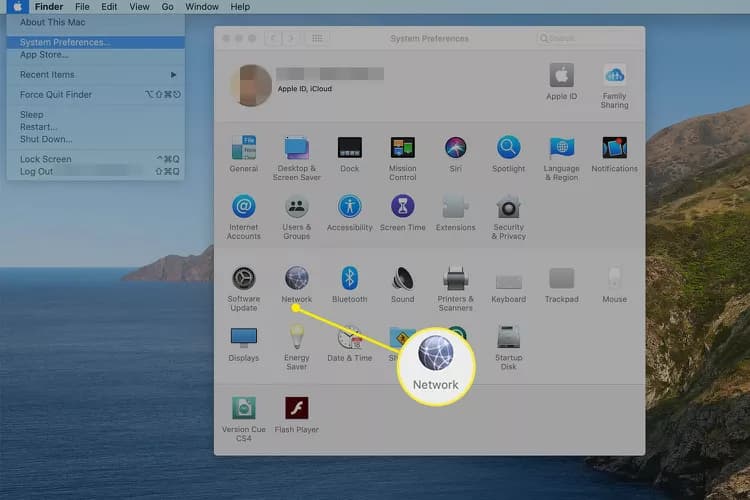The height and width of the screenshot is (500, 750).
Task: Open App Store from Apple menu
Action: coord(96,55)
